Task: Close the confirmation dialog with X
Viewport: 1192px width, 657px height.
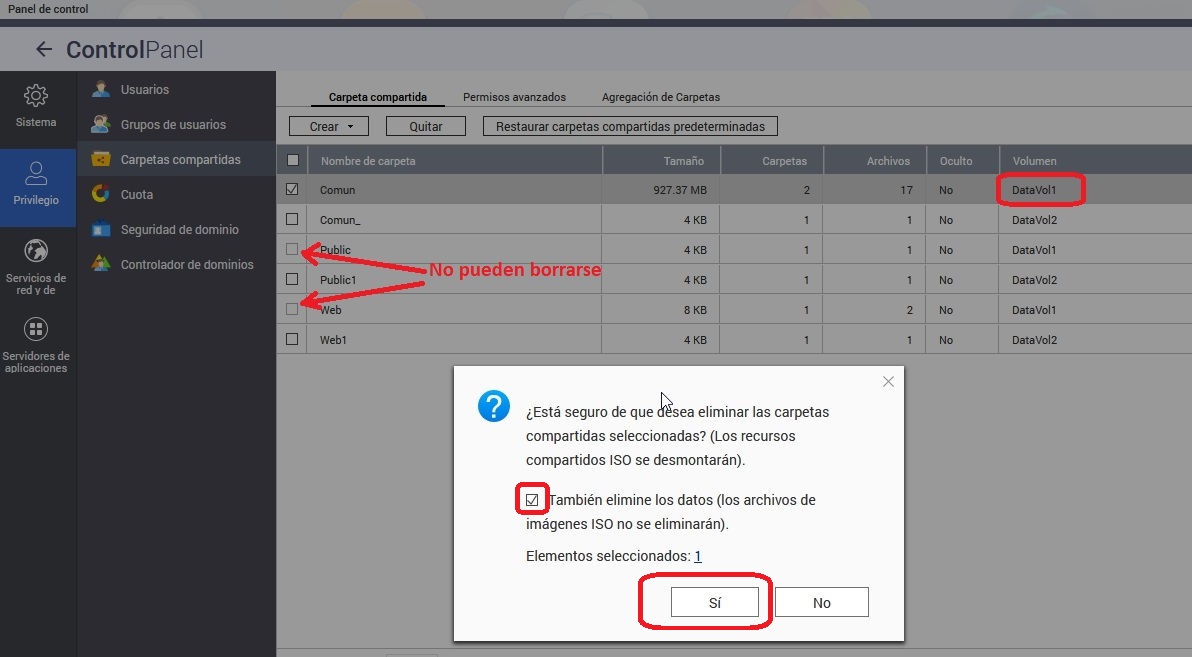Action: [888, 381]
